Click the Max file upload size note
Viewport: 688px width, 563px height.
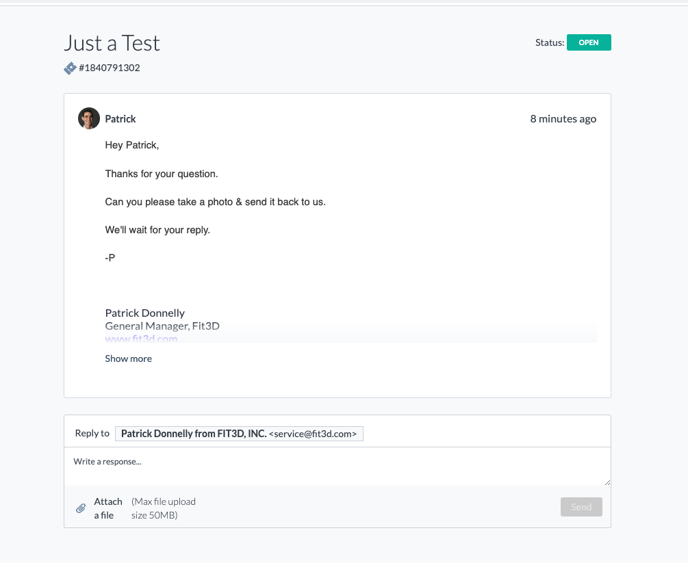pos(163,508)
